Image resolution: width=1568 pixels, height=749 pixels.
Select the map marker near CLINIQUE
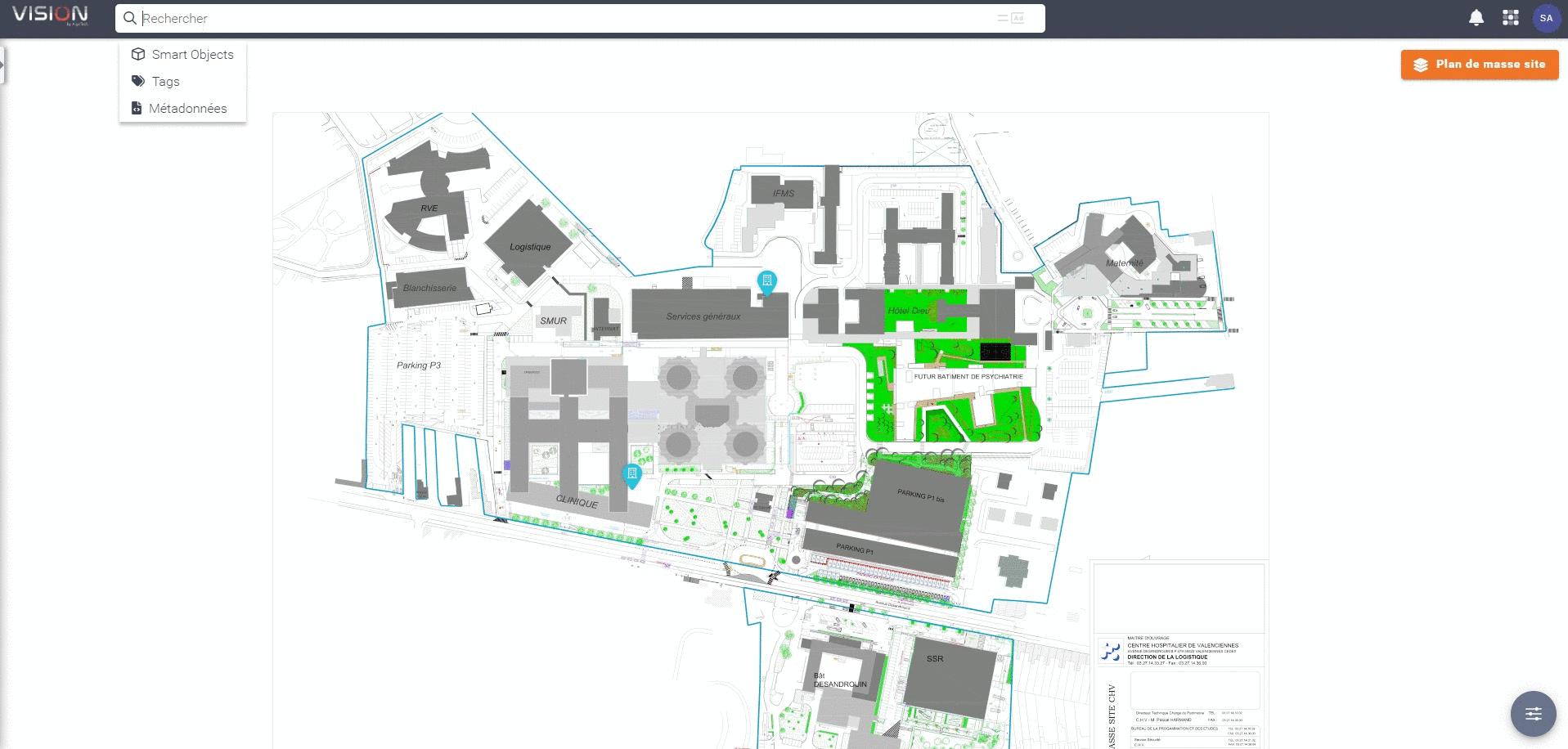click(x=631, y=476)
